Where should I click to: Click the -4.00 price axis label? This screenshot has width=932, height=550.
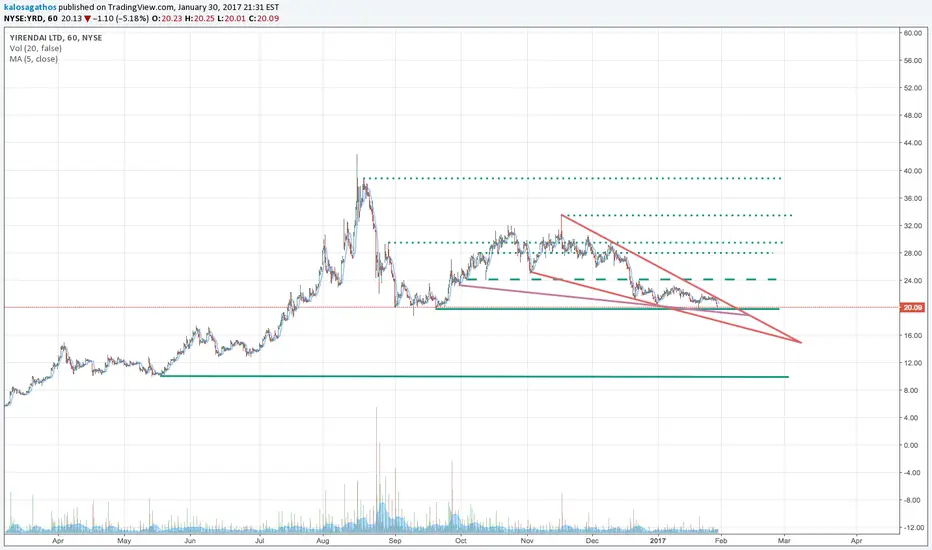click(912, 473)
